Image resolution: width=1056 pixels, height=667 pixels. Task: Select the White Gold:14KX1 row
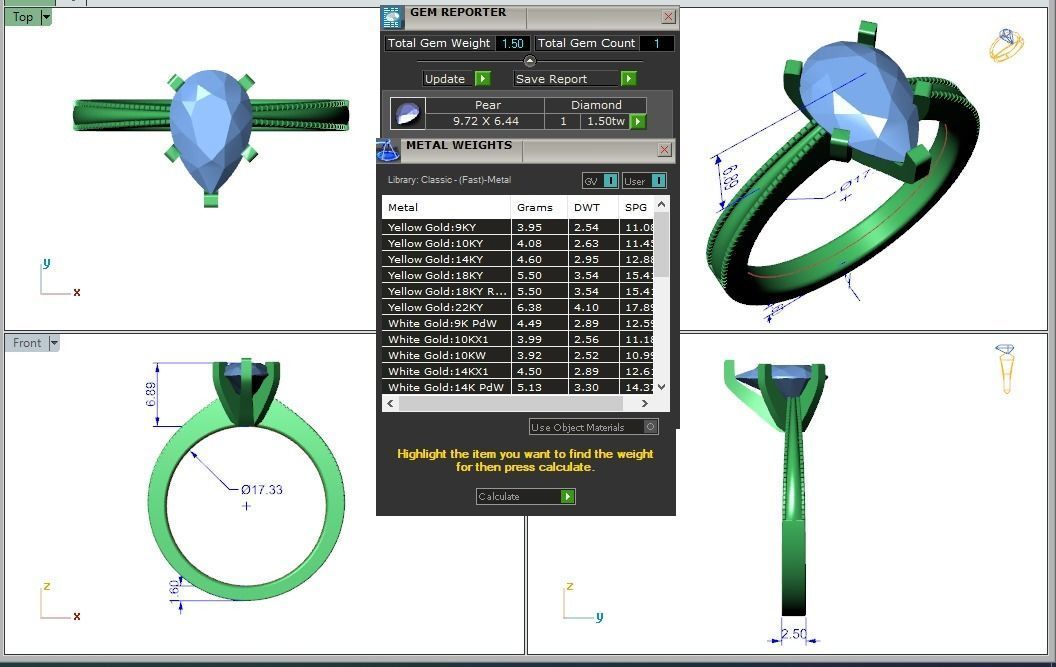pos(517,371)
